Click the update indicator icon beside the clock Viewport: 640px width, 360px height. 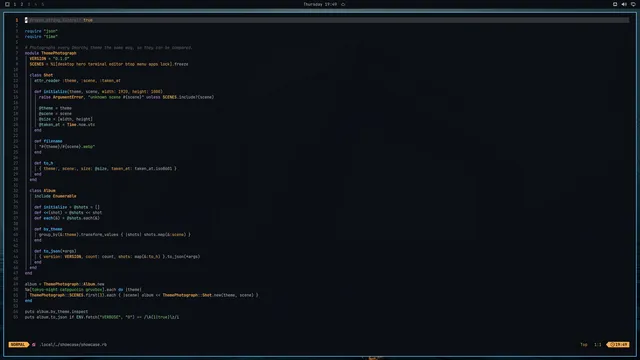[343, 4]
